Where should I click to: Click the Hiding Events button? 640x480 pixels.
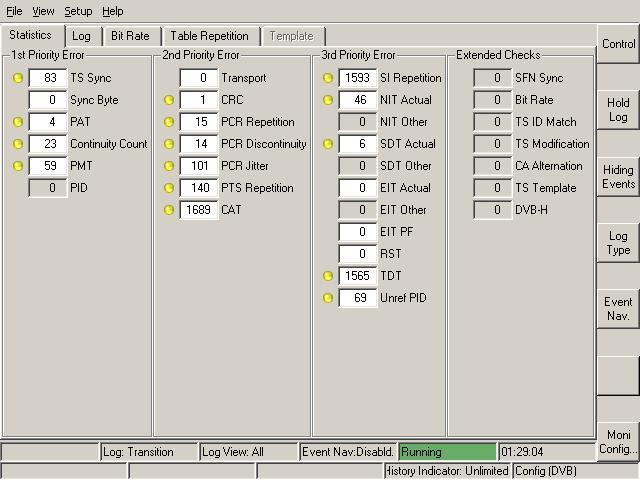[618, 177]
